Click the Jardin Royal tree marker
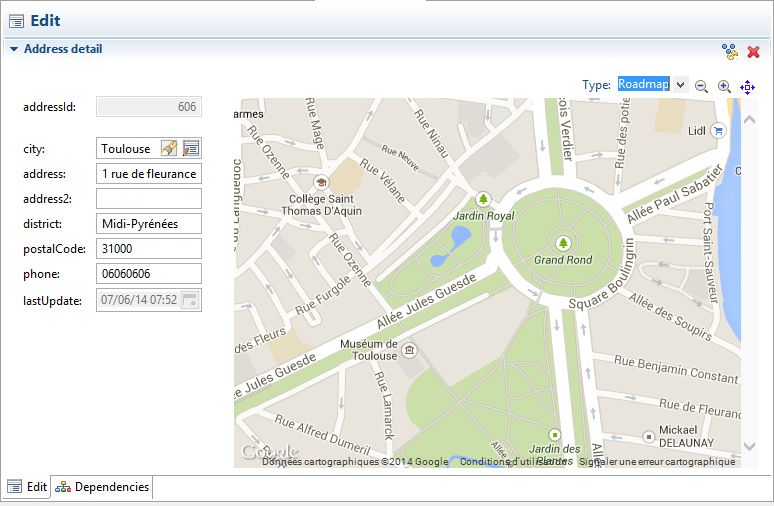This screenshot has width=774, height=506. pyautogui.click(x=483, y=199)
